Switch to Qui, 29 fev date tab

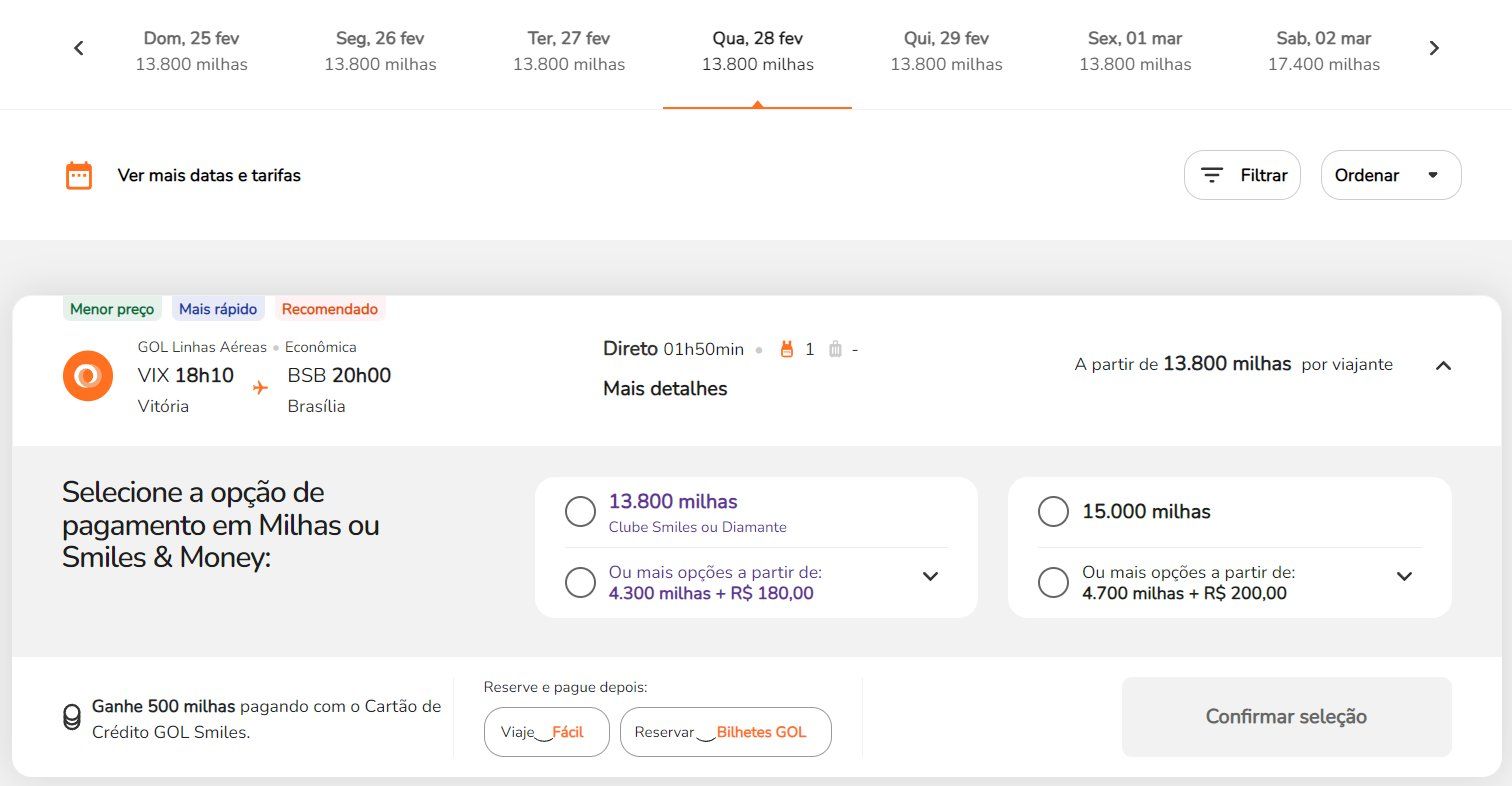pos(946,52)
